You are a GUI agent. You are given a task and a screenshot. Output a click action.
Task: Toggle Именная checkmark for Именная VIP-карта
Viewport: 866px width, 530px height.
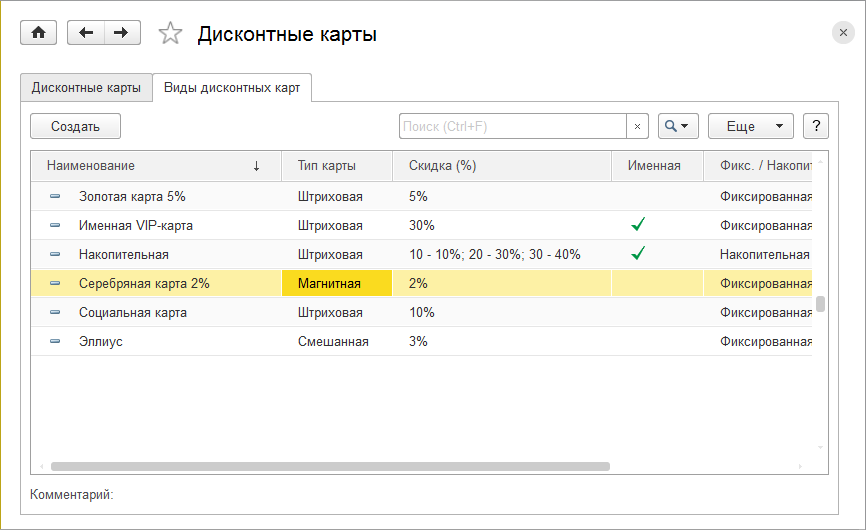(638, 226)
